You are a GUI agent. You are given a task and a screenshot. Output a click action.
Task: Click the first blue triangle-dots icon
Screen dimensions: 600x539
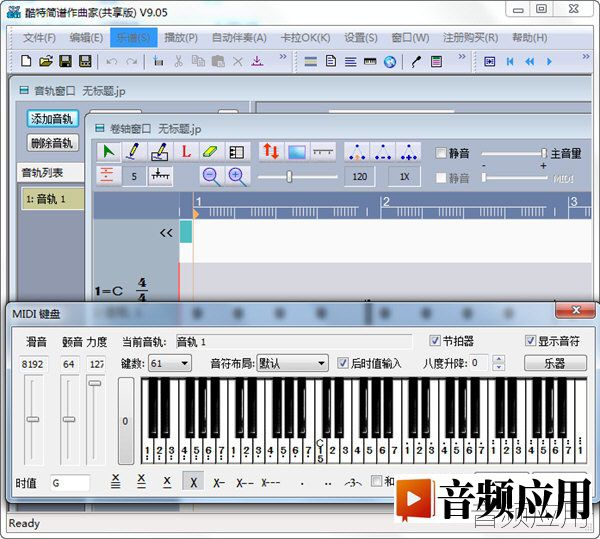point(356,152)
